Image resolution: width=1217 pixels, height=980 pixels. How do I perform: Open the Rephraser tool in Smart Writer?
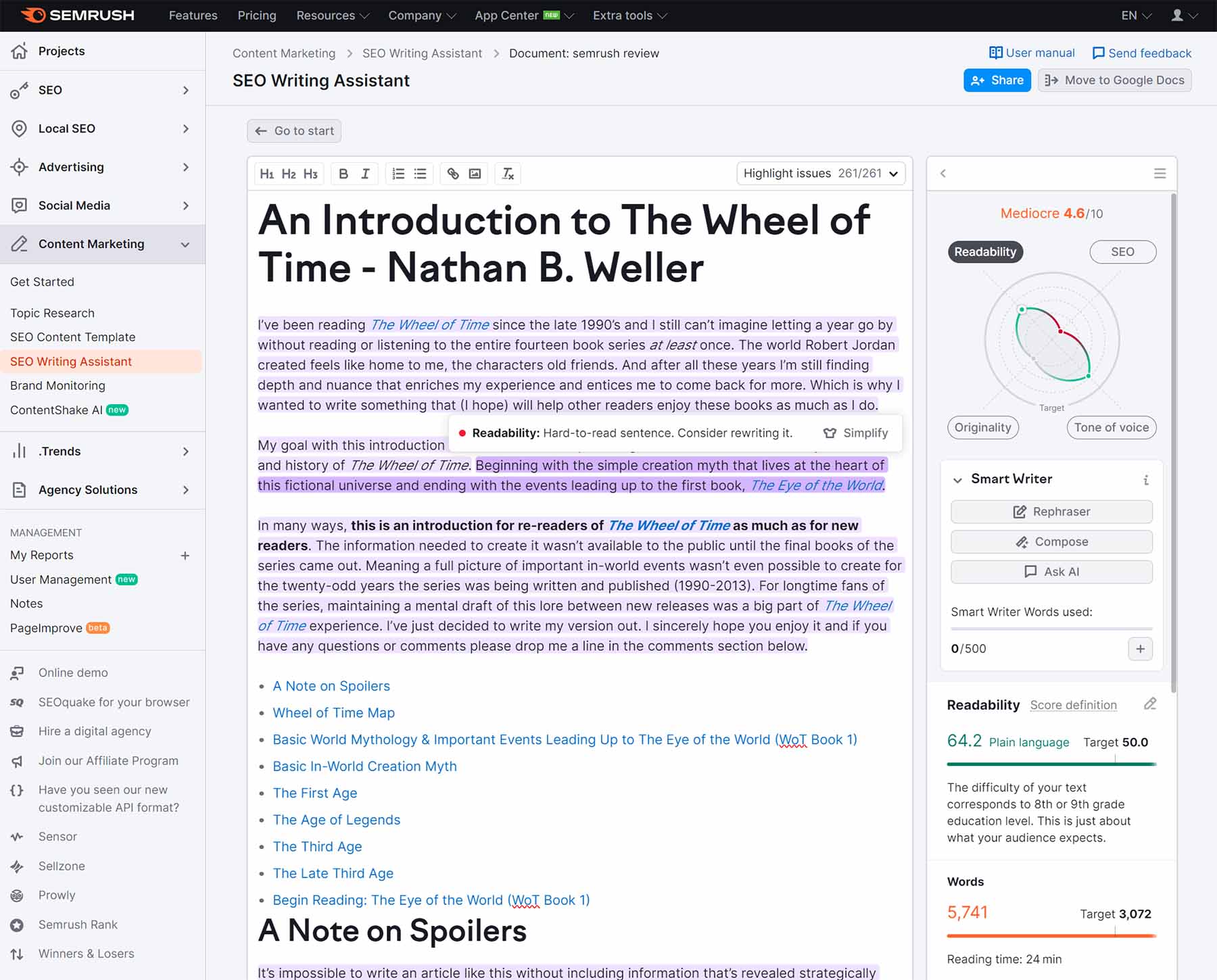click(x=1051, y=512)
